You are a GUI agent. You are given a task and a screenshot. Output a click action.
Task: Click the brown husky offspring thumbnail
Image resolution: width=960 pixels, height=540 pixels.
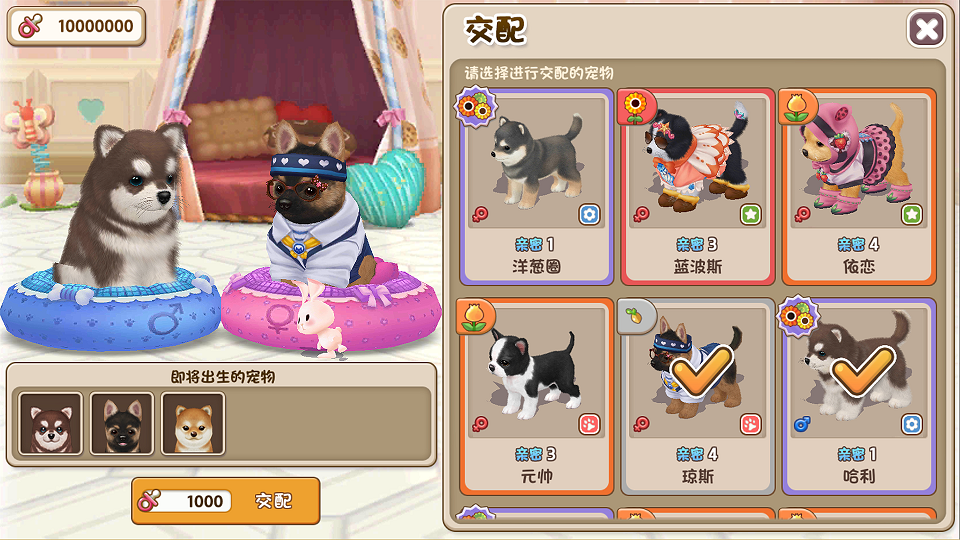click(x=51, y=424)
